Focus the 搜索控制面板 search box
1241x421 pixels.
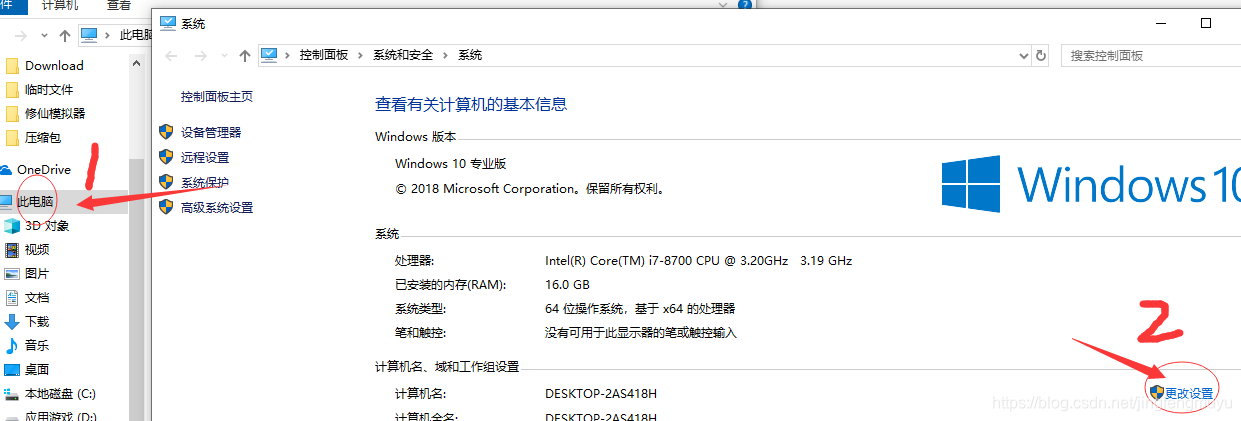[1150, 55]
